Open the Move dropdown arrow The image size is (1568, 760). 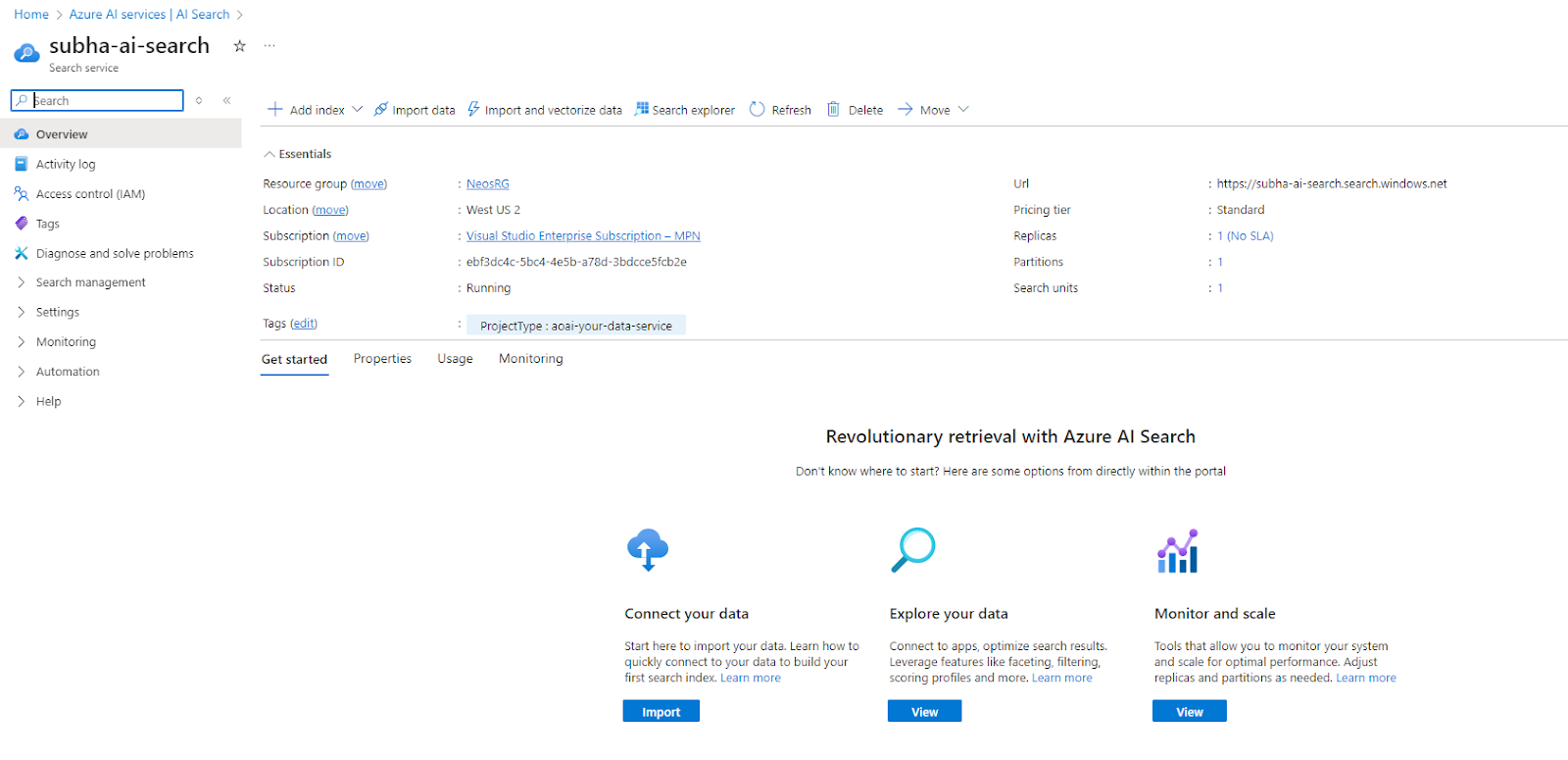point(963,109)
